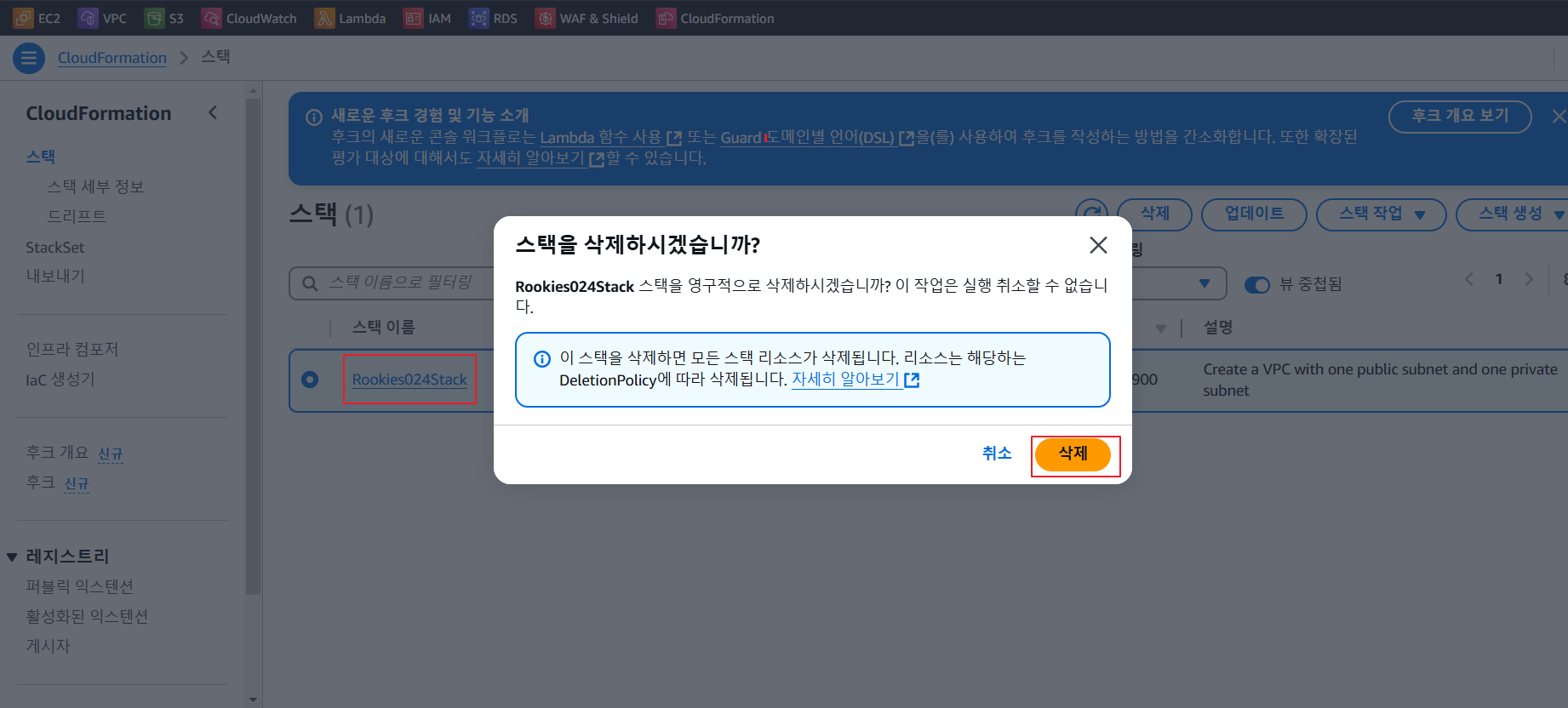
Task: Open the IAM service shortcut icon
Action: point(413,18)
